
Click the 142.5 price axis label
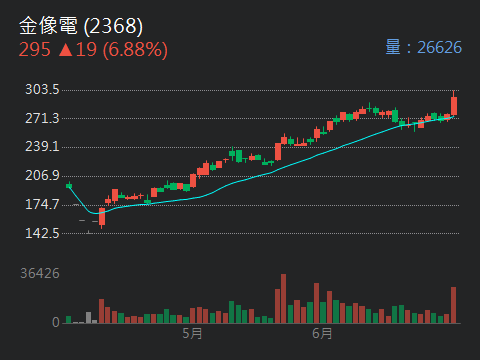[42, 233]
